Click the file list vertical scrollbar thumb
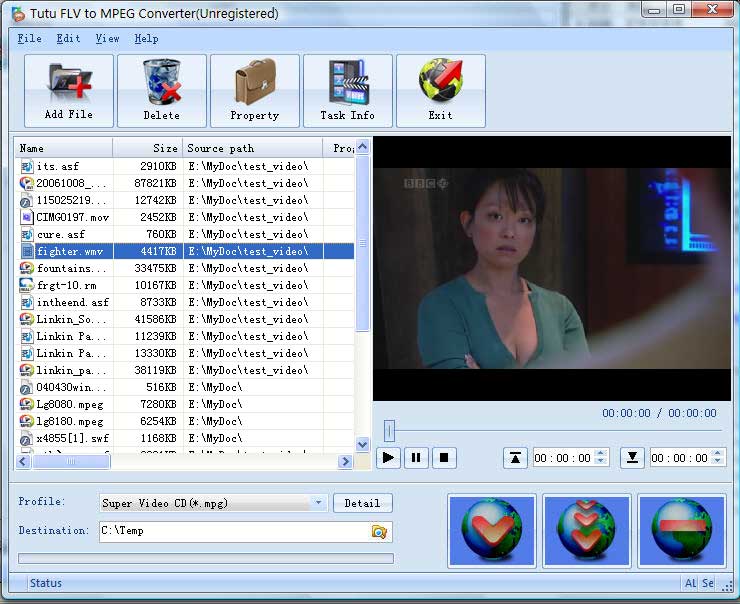Viewport: 740px width, 604px height. click(362, 244)
